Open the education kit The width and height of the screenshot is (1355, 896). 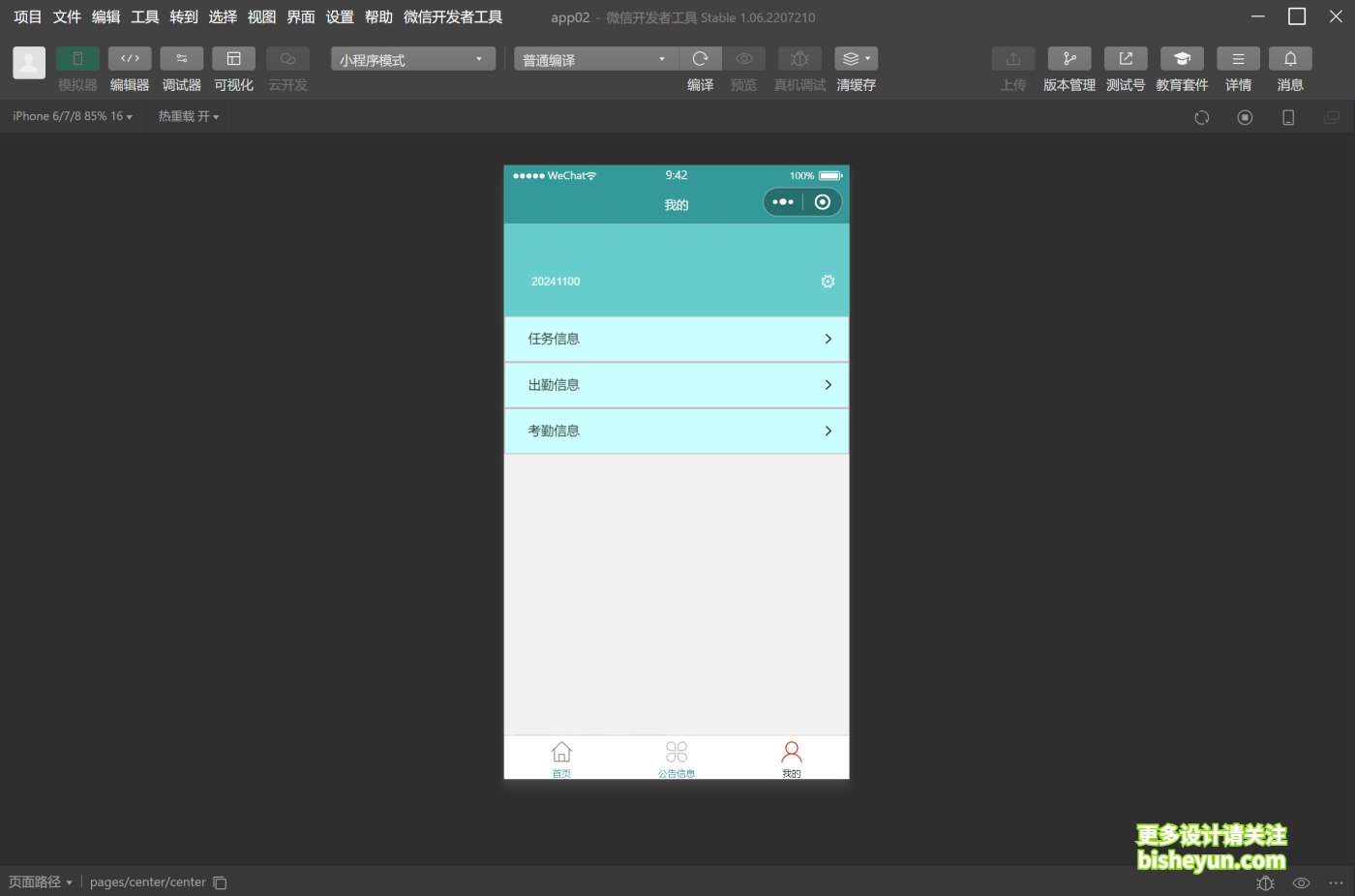click(1182, 59)
